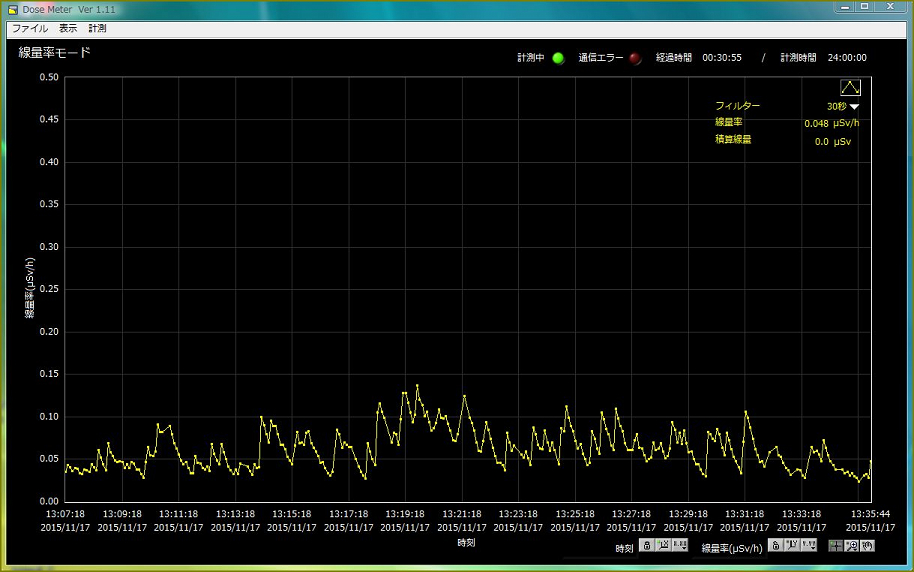Click the Dose Meter title bar icon

13,9
